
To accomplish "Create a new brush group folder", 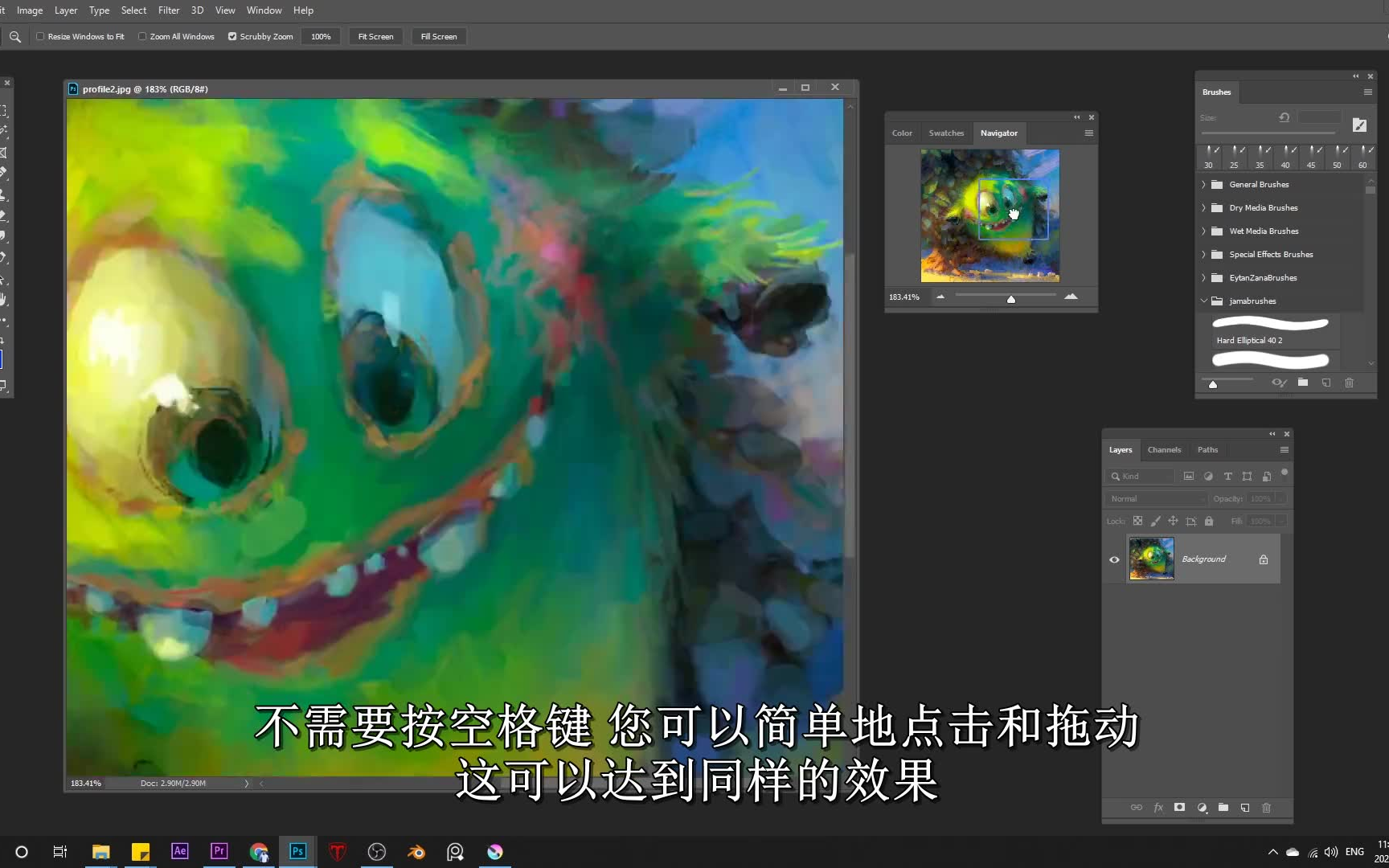I will click(x=1303, y=383).
